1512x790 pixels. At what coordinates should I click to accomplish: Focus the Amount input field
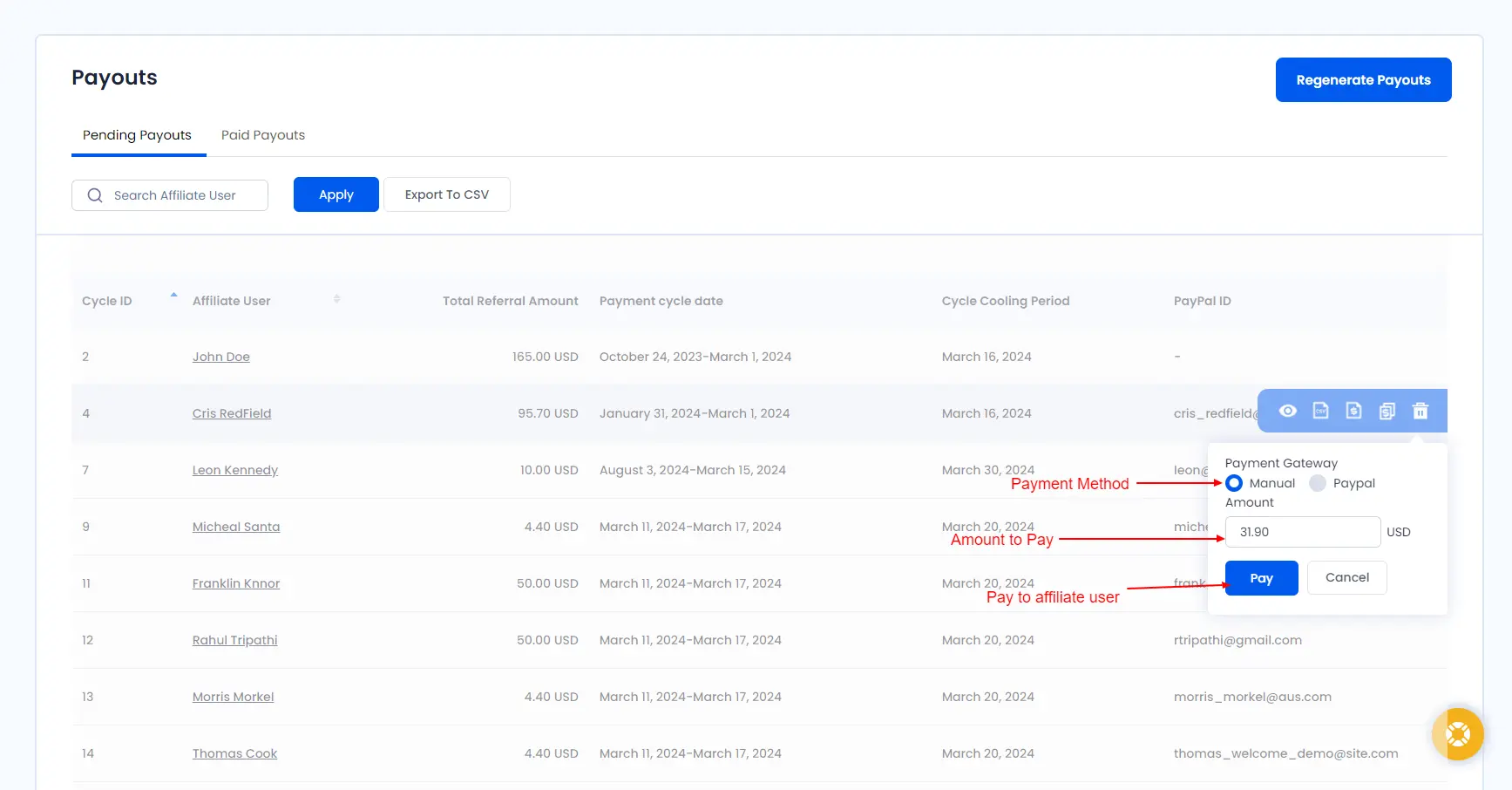click(1302, 532)
